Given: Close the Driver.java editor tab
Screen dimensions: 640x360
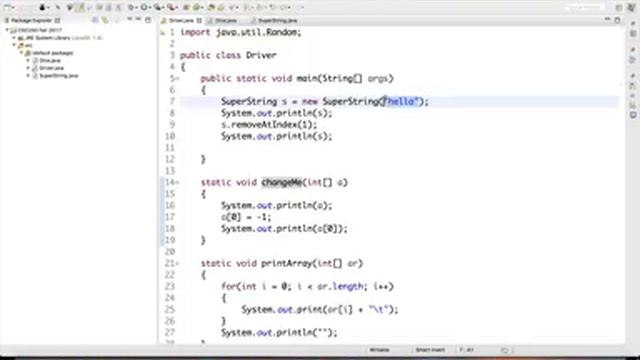Looking at the screenshot, I should click(199, 20).
